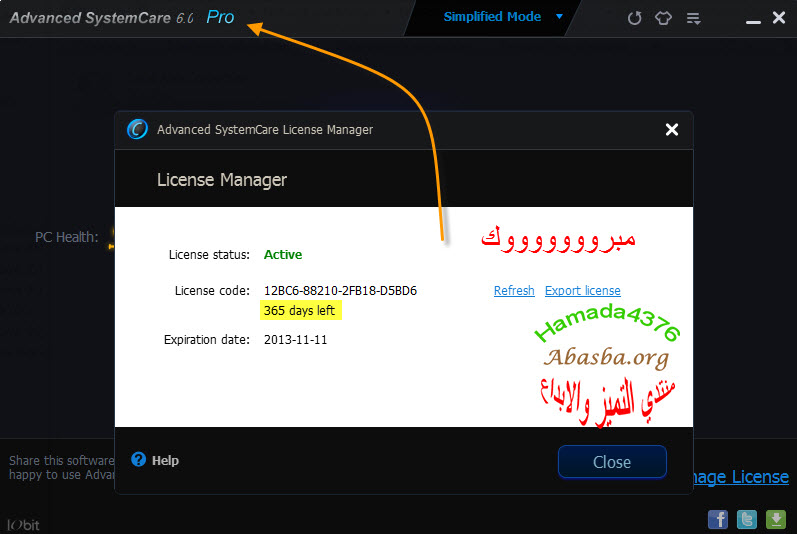Minimize the Advanced SystemCare window
Image resolution: width=797 pixels, height=534 pixels.
[x=753, y=22]
